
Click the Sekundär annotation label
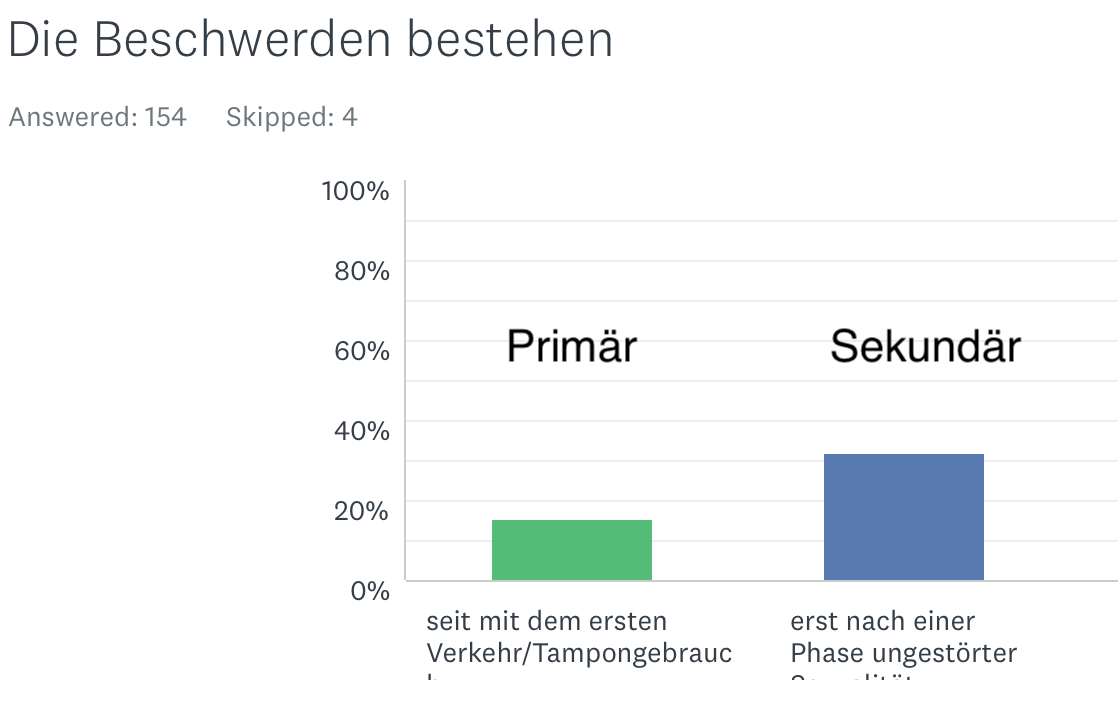(925, 346)
